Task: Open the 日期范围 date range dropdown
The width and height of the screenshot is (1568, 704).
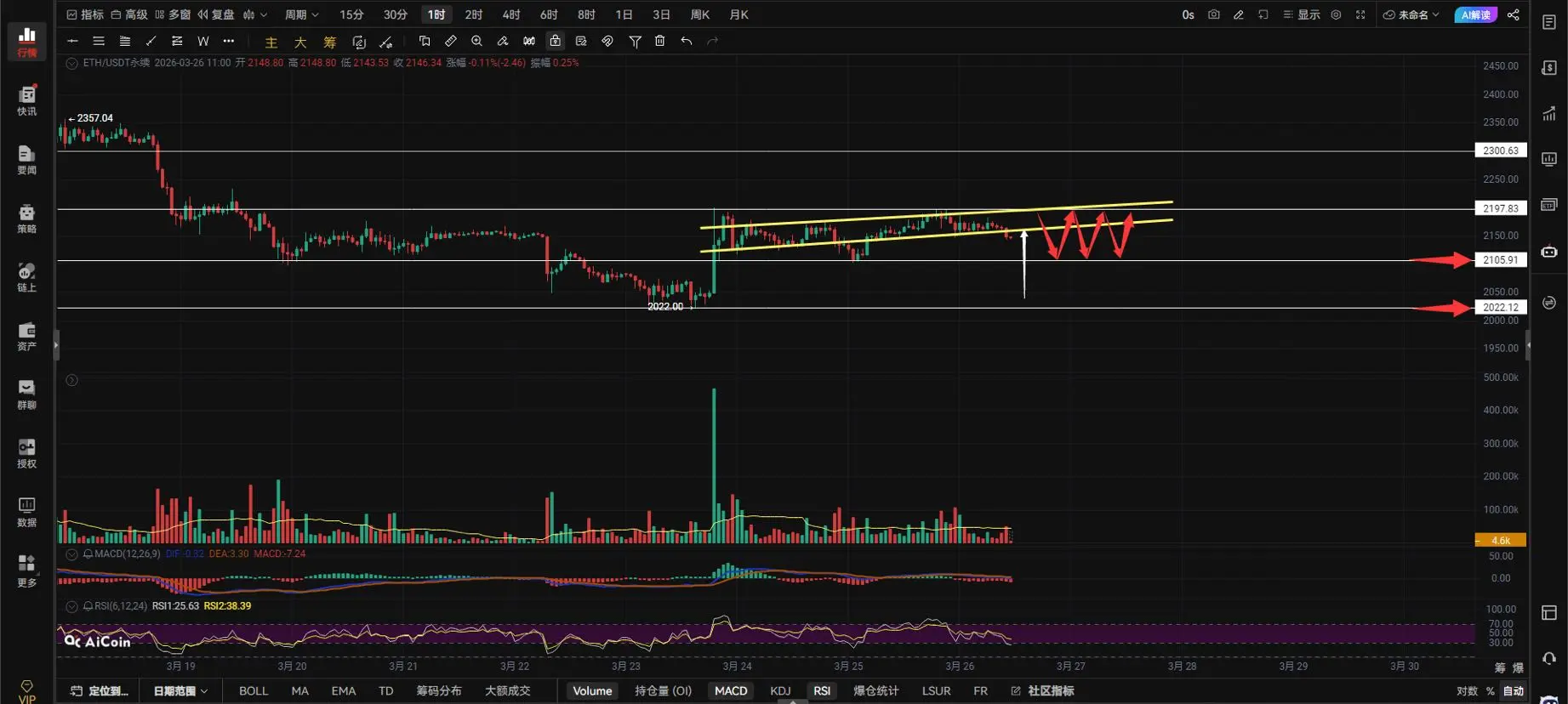Action: (180, 690)
